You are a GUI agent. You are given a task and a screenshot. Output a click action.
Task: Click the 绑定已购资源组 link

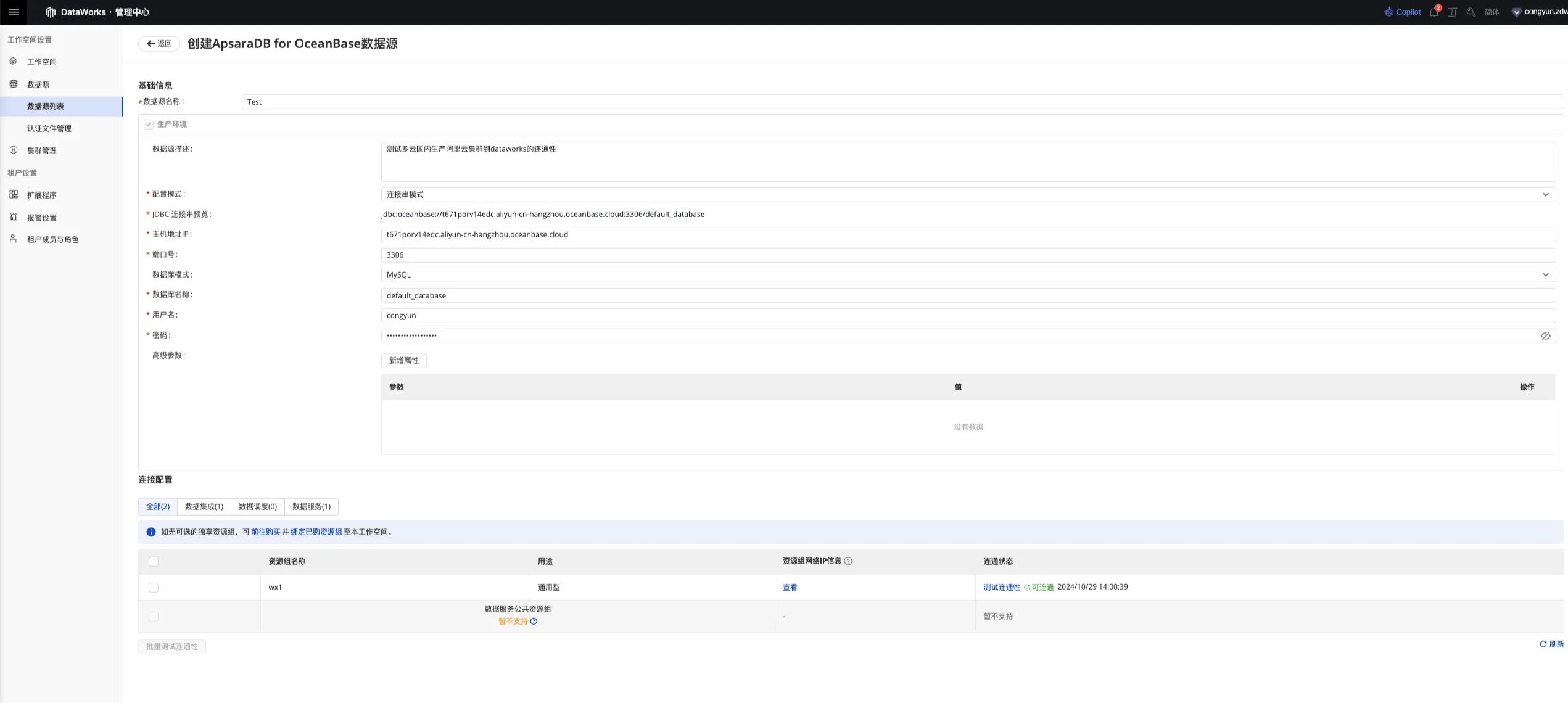pyautogui.click(x=316, y=532)
